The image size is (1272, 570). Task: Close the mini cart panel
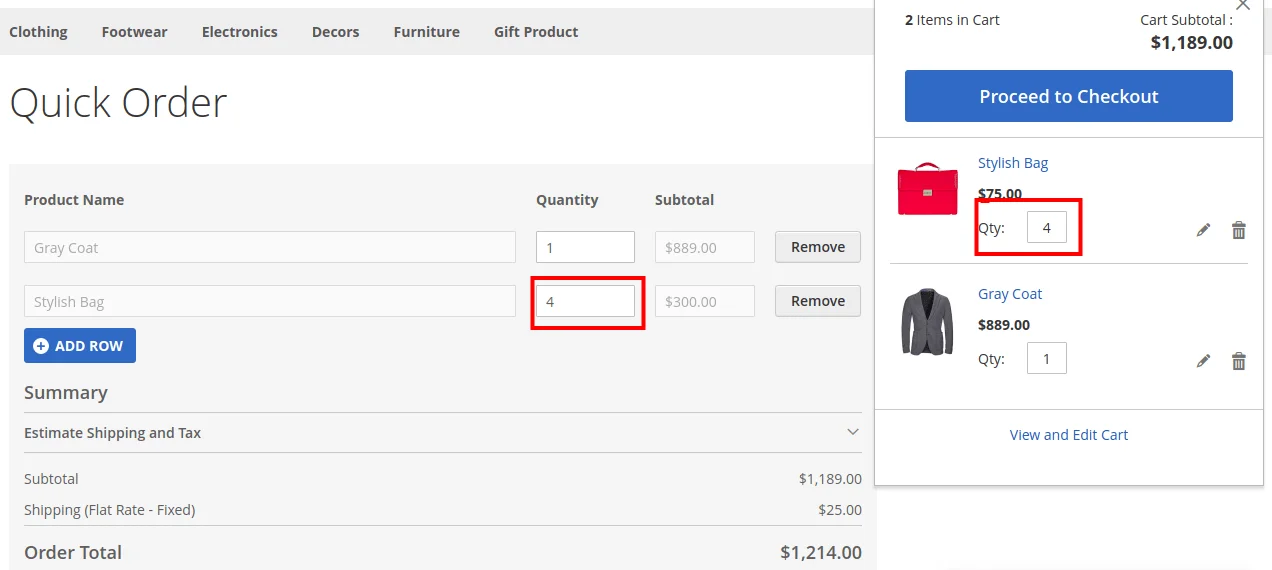pyautogui.click(x=1242, y=5)
